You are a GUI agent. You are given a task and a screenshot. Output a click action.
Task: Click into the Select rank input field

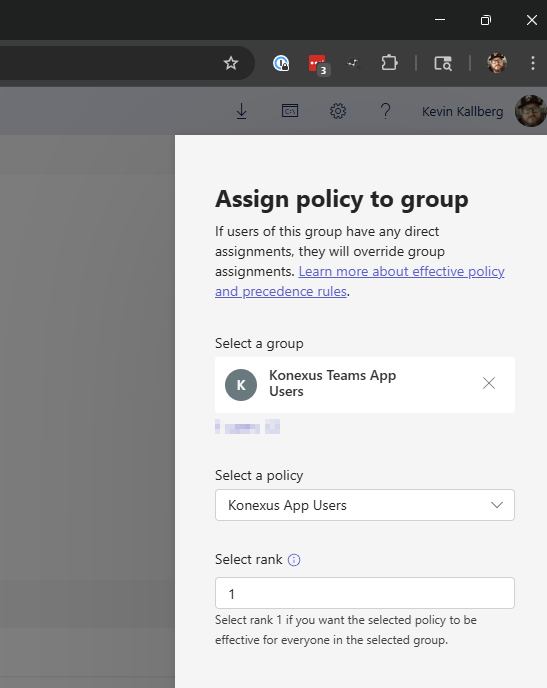365,593
